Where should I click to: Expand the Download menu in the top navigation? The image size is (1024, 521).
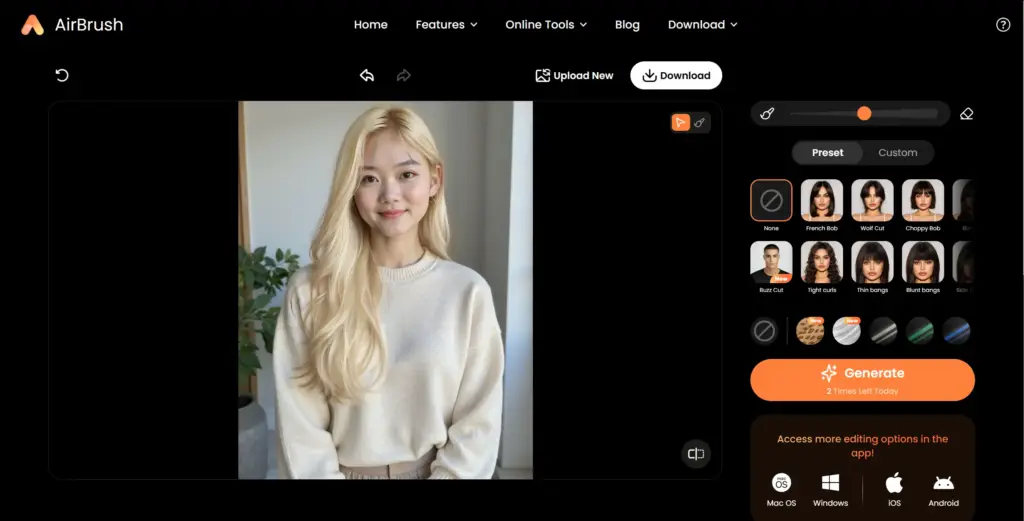coord(703,25)
